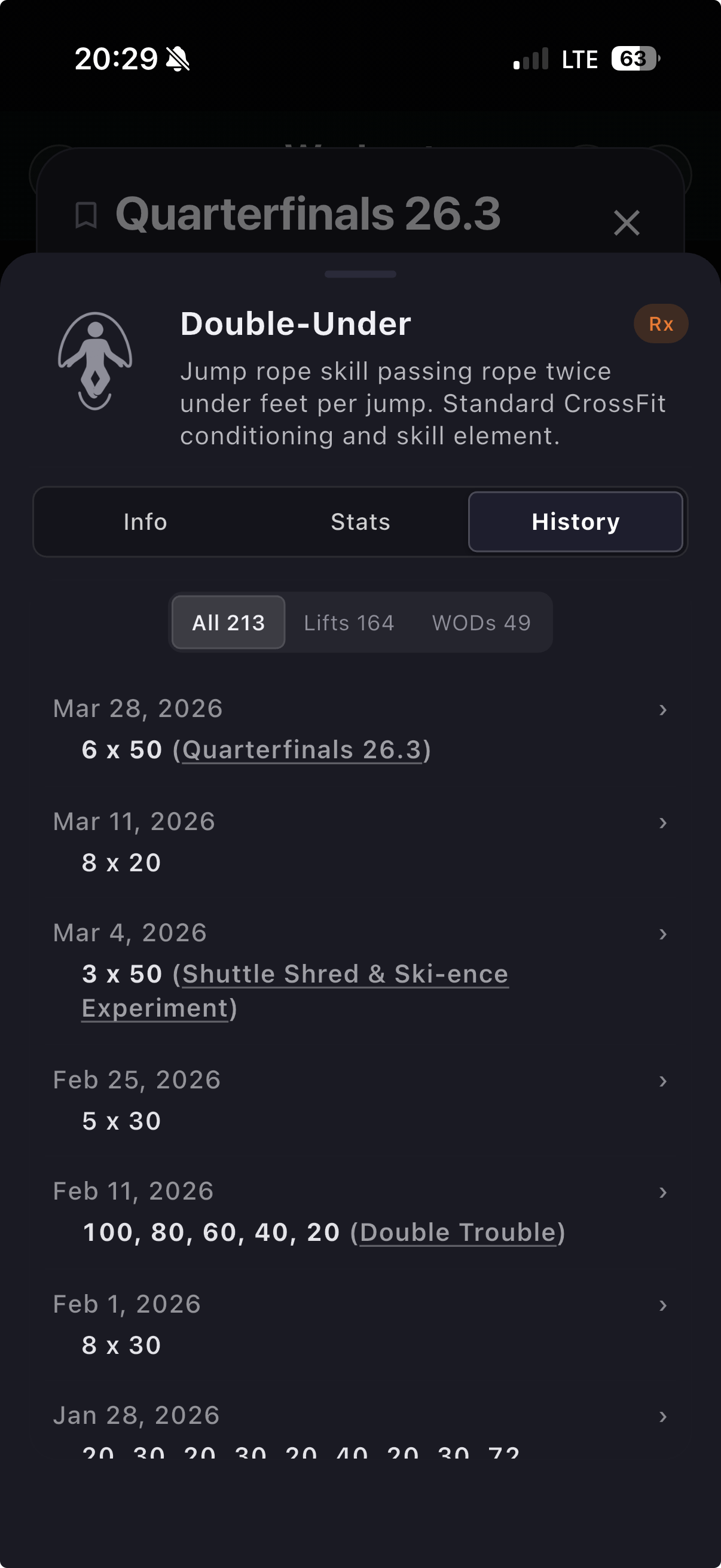Image resolution: width=721 pixels, height=1568 pixels.
Task: Tap the orange Rx badge
Action: tap(661, 324)
